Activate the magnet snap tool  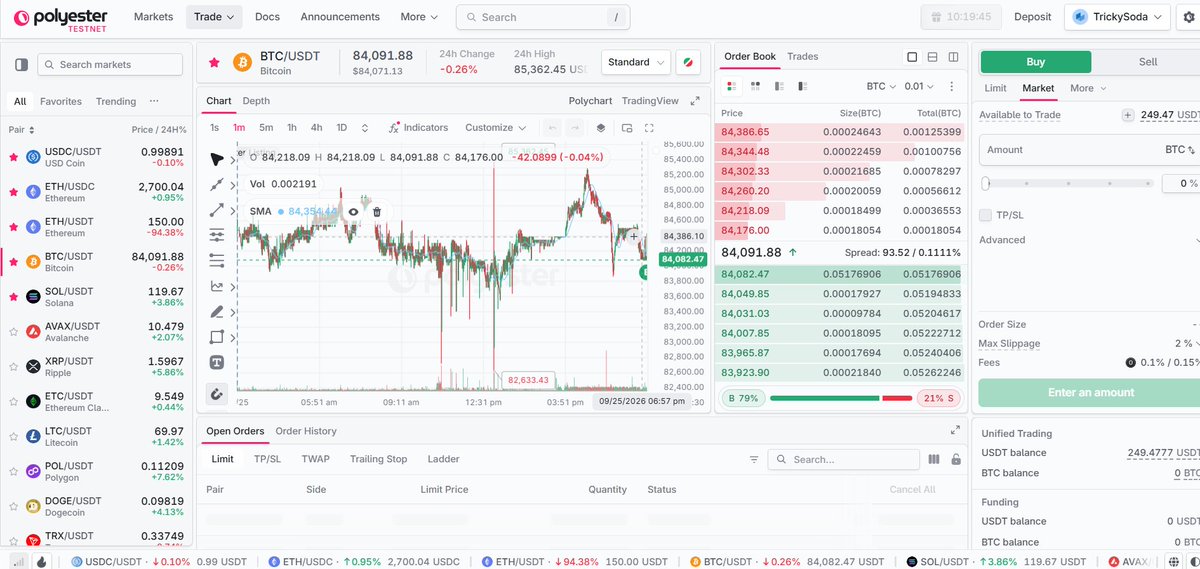point(217,393)
